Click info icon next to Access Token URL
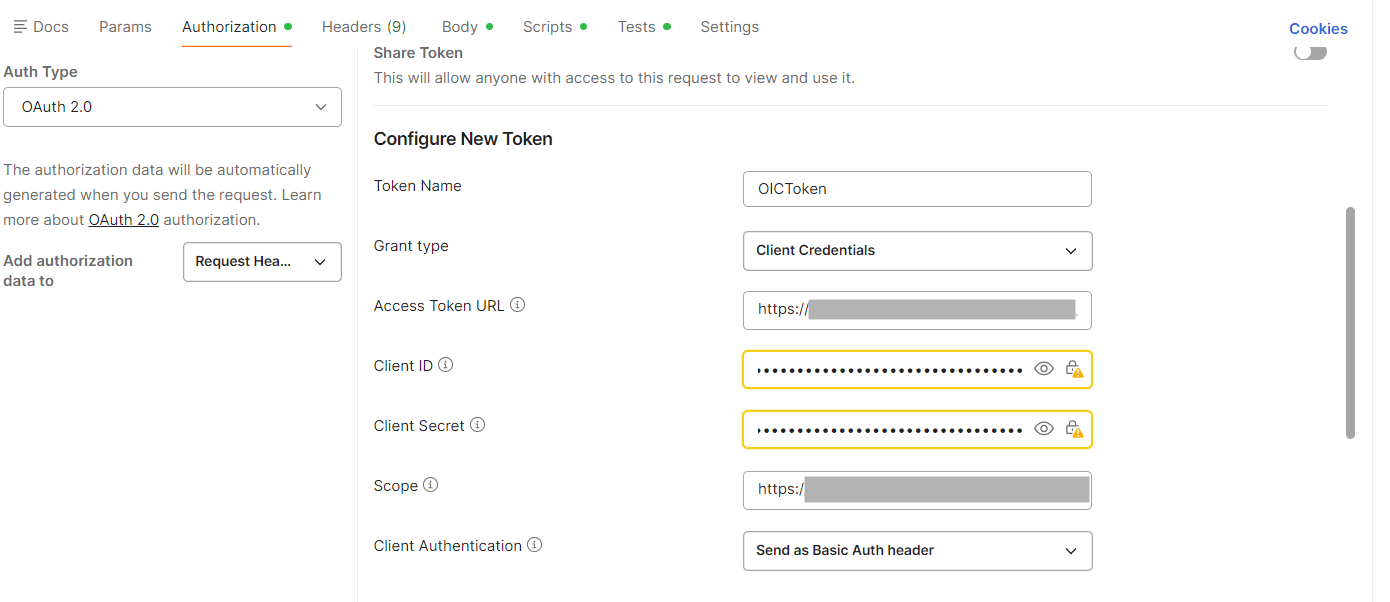 coord(518,306)
